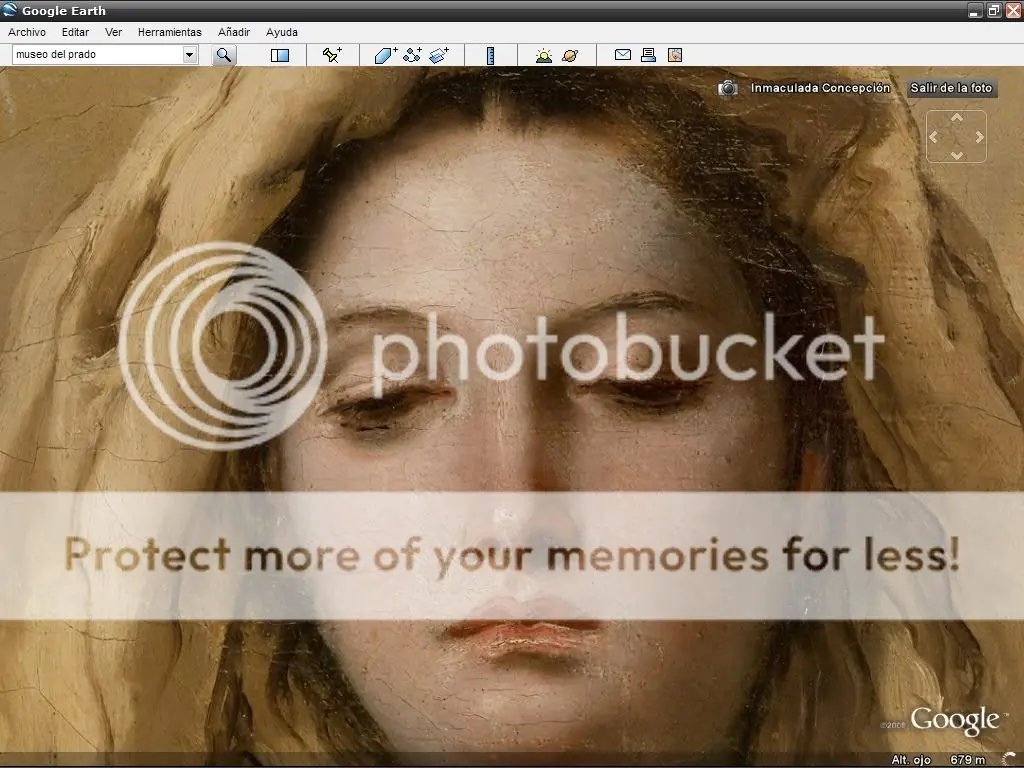Image resolution: width=1024 pixels, height=768 pixels.
Task: Restore down the Google Earth window
Action: click(993, 10)
